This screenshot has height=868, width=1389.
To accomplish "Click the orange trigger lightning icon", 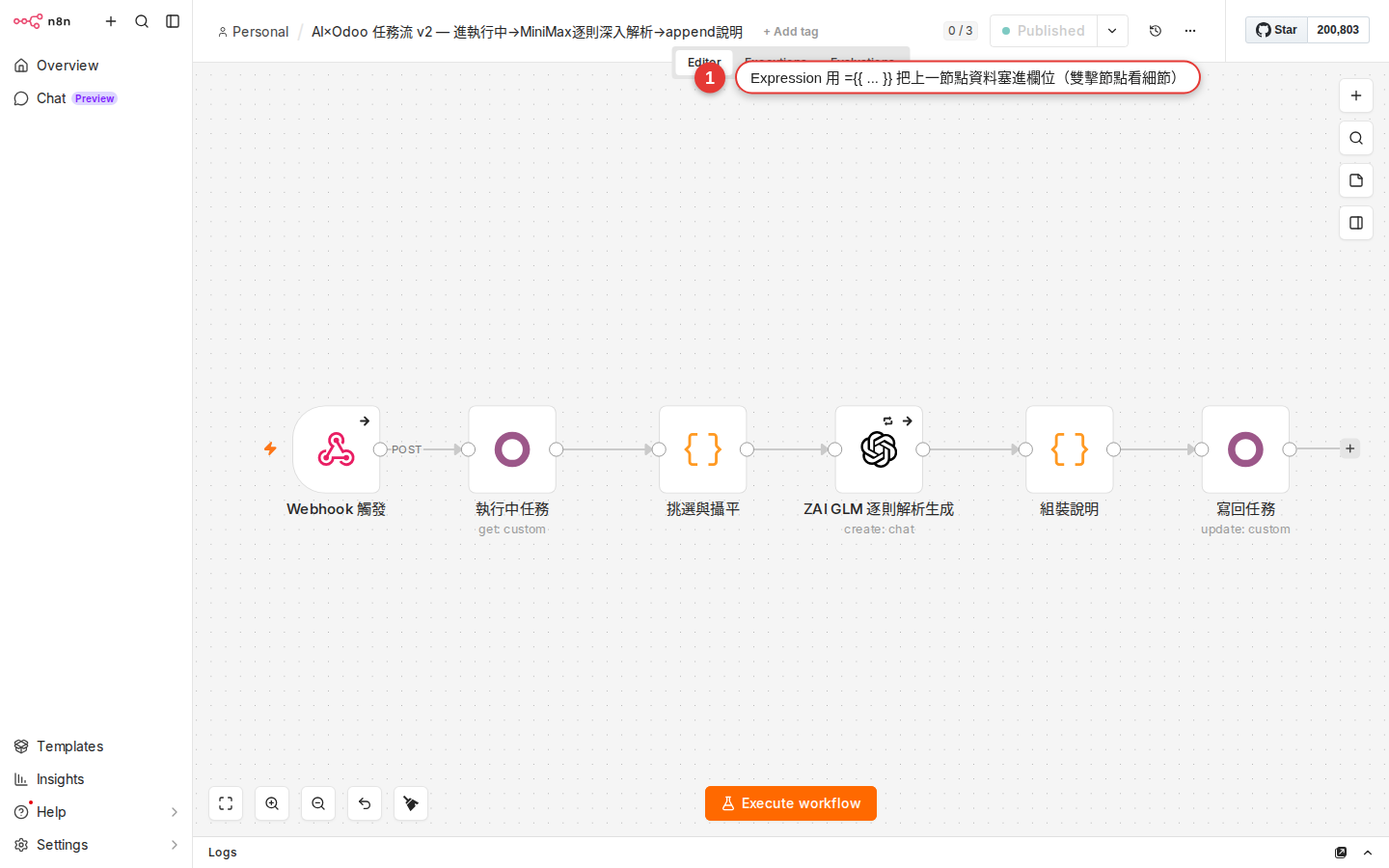I will (270, 448).
